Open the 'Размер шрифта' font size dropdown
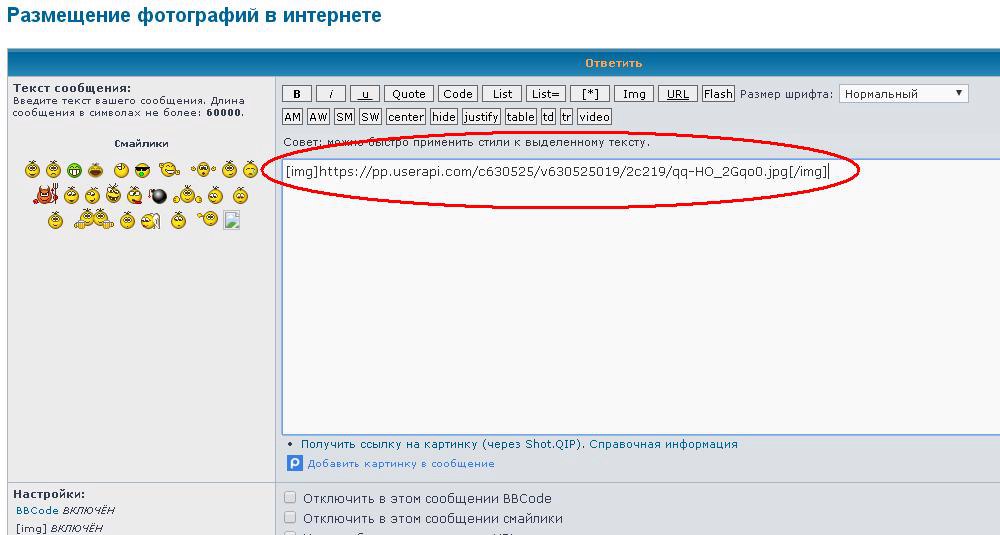This screenshot has width=1000, height=535. click(x=903, y=94)
